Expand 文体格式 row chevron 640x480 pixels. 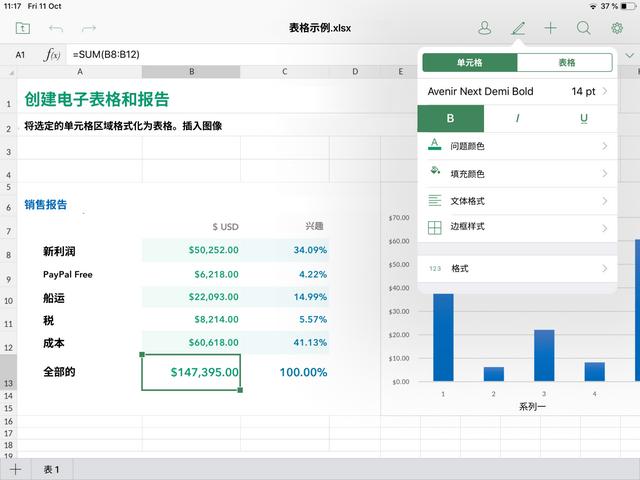pos(604,201)
